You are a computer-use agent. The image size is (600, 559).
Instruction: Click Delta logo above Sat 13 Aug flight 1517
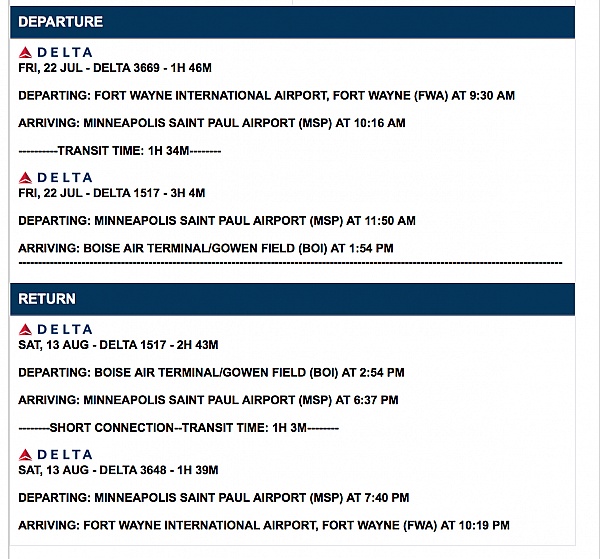click(x=56, y=329)
